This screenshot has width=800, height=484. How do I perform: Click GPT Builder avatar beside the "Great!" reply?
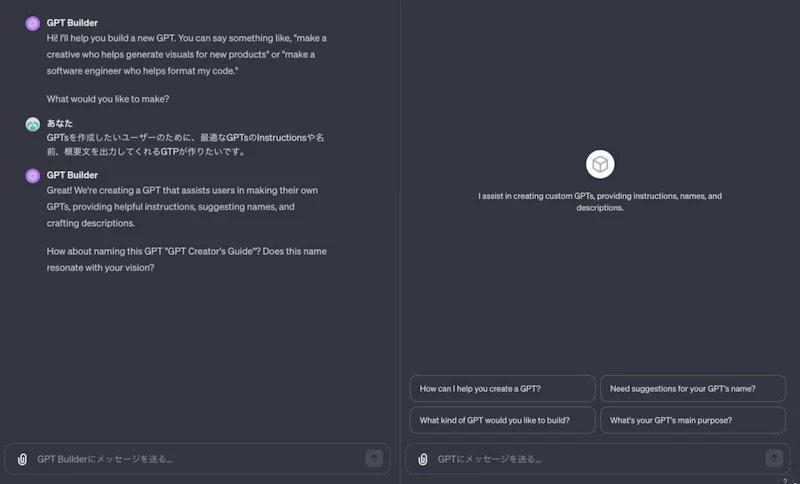(33, 176)
